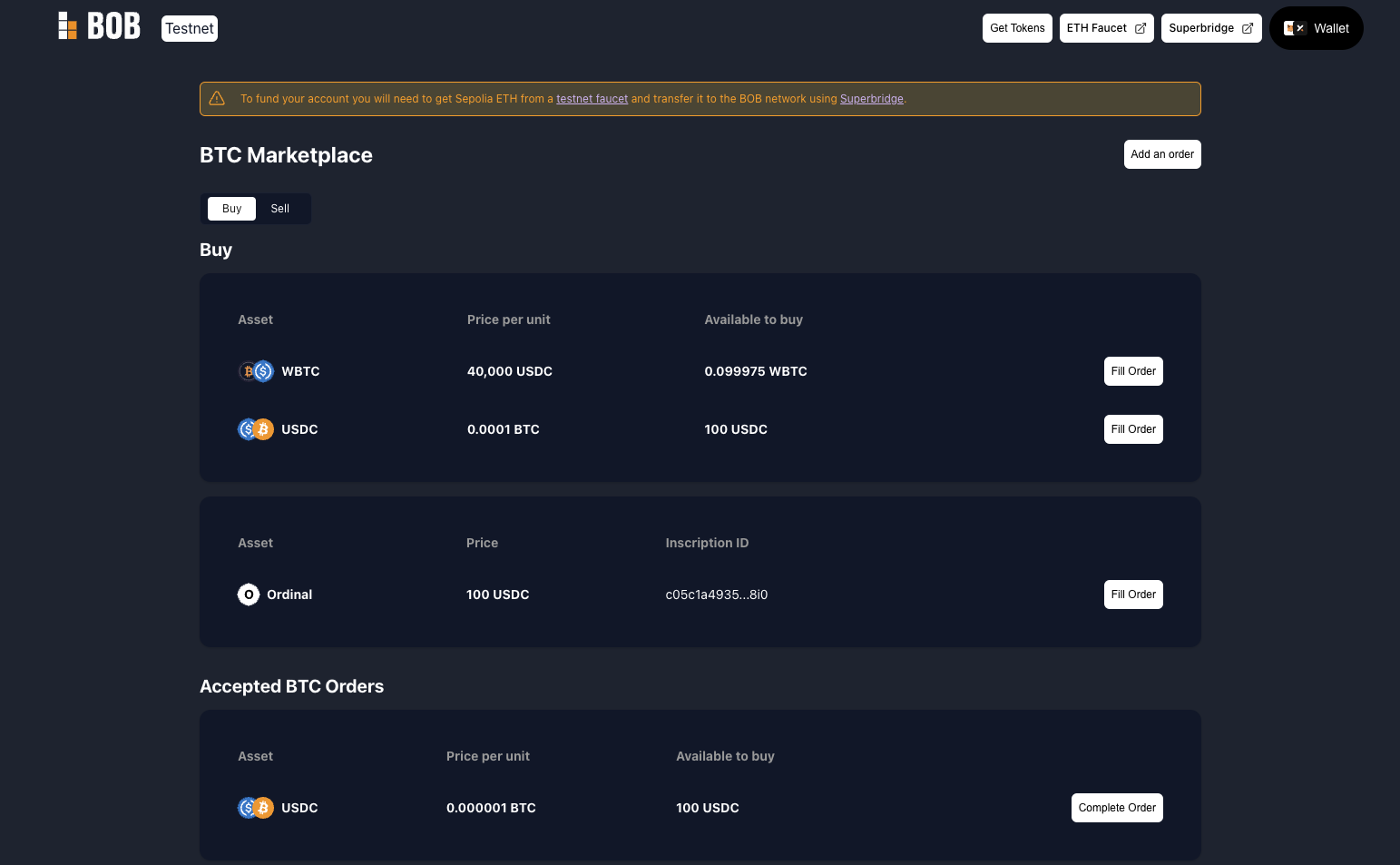Click the 0.0001 BTC price value

coord(504,429)
